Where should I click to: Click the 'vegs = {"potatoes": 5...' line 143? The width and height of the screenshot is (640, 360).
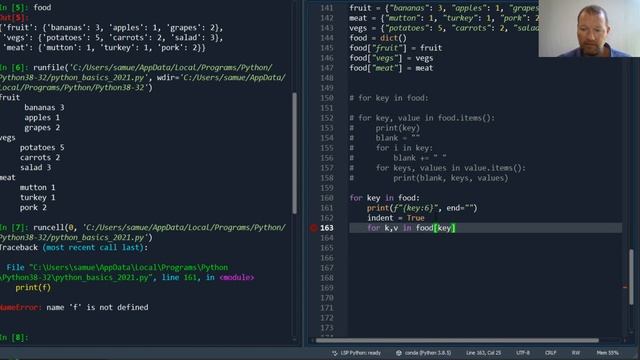[444, 28]
